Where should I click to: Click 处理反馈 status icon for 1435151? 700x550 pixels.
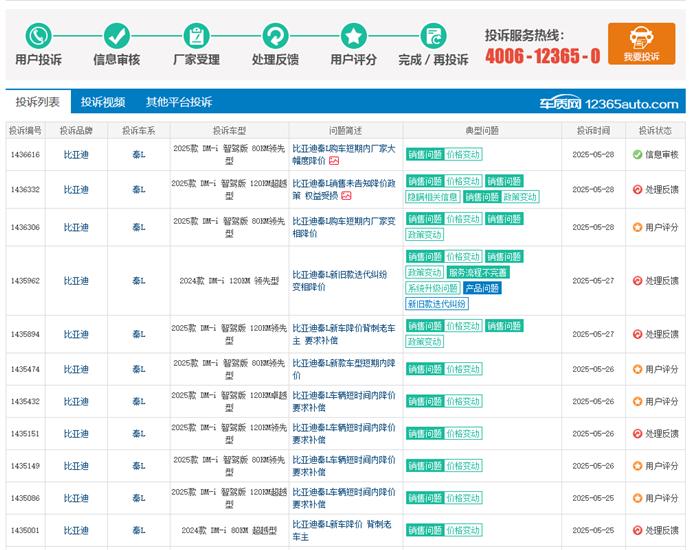(638, 433)
